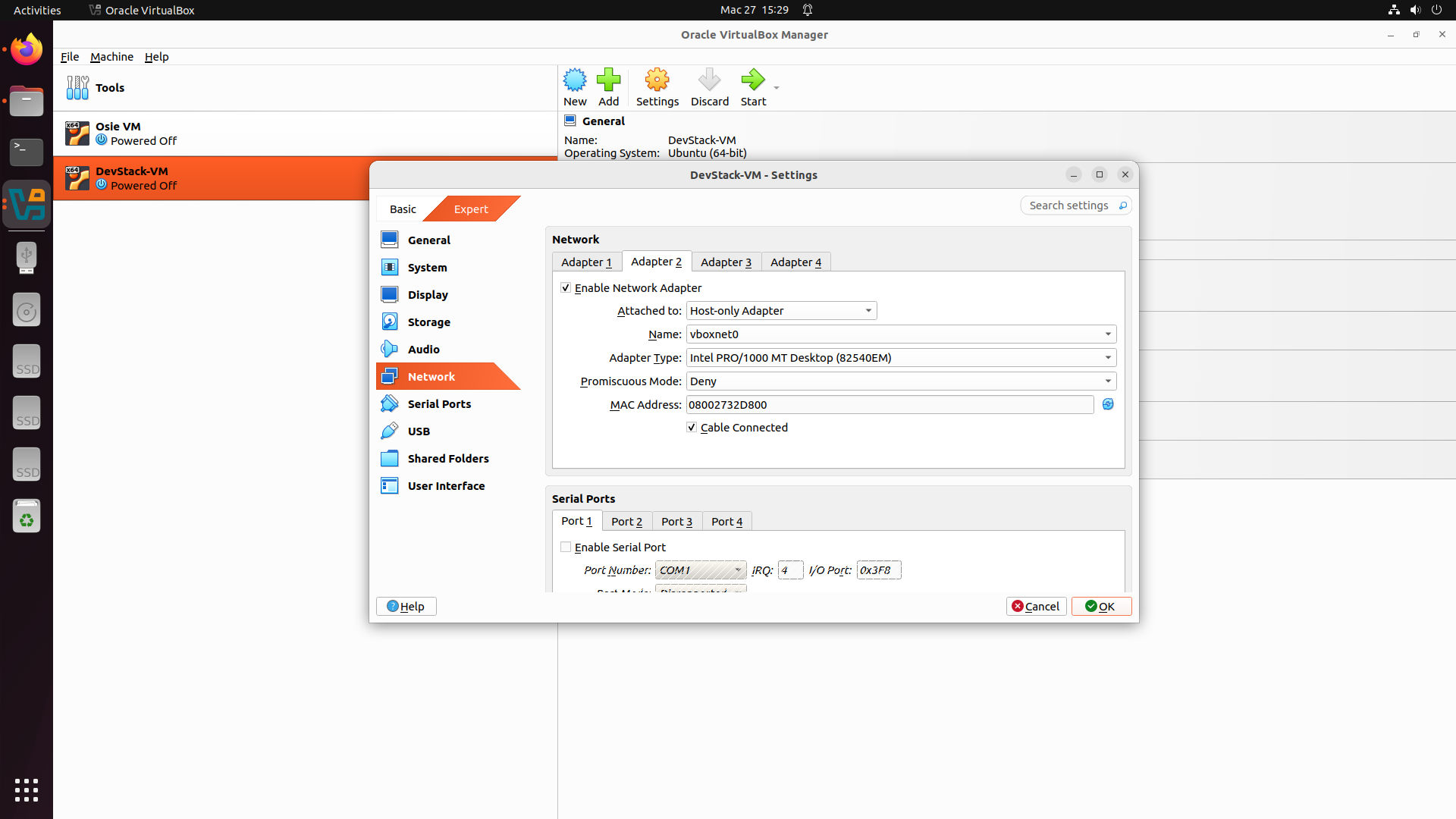The height and width of the screenshot is (819, 1456).
Task: Open the Terminal from the dock
Action: click(x=27, y=152)
